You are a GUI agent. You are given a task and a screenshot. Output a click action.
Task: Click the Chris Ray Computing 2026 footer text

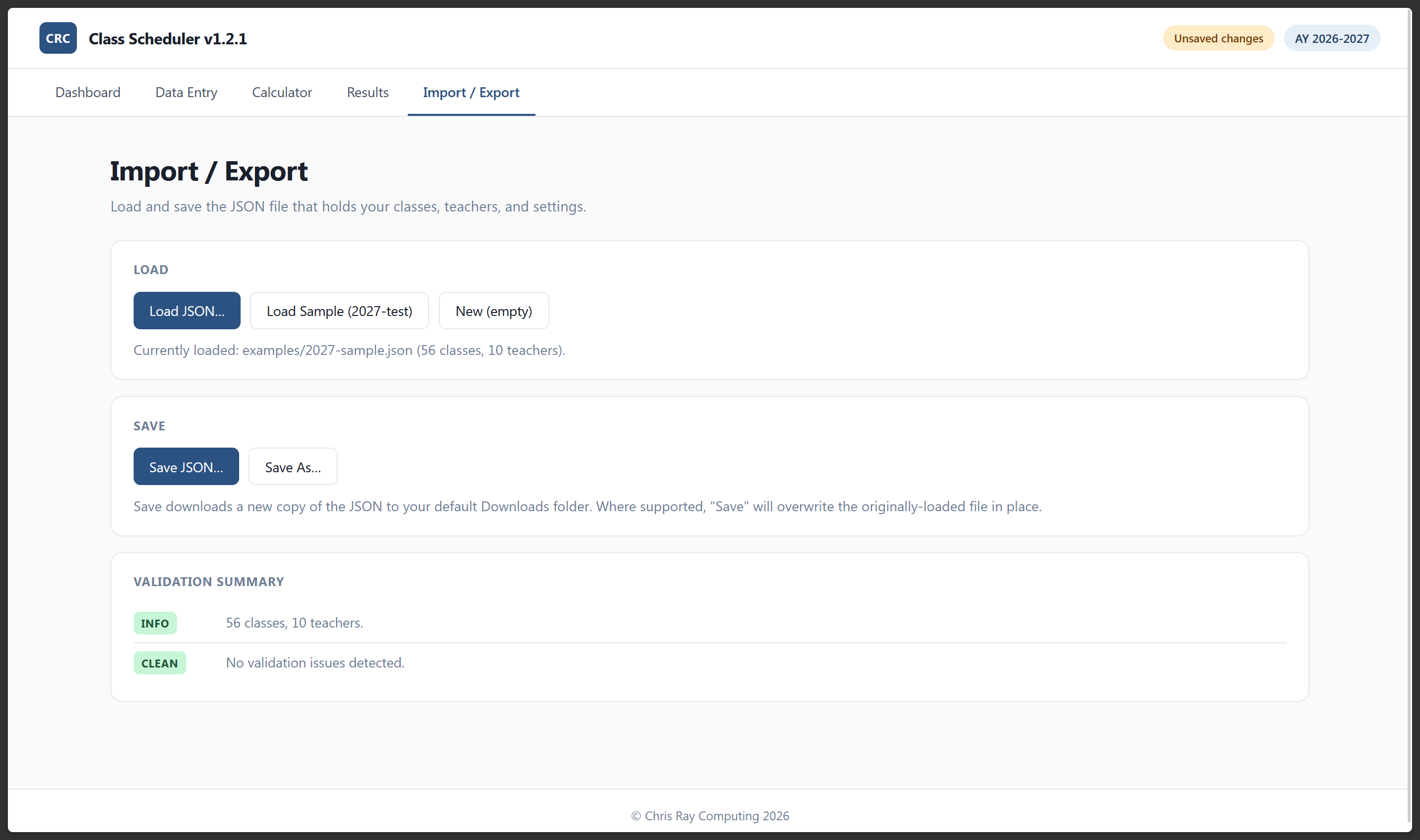tap(710, 816)
